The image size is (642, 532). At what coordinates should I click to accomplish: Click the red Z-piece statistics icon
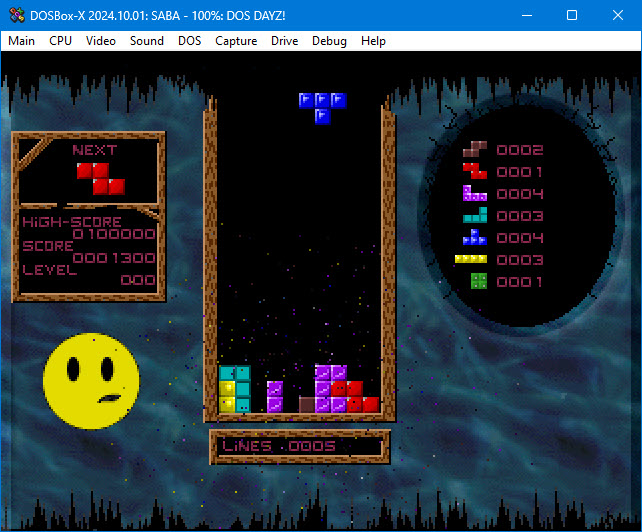(x=475, y=171)
